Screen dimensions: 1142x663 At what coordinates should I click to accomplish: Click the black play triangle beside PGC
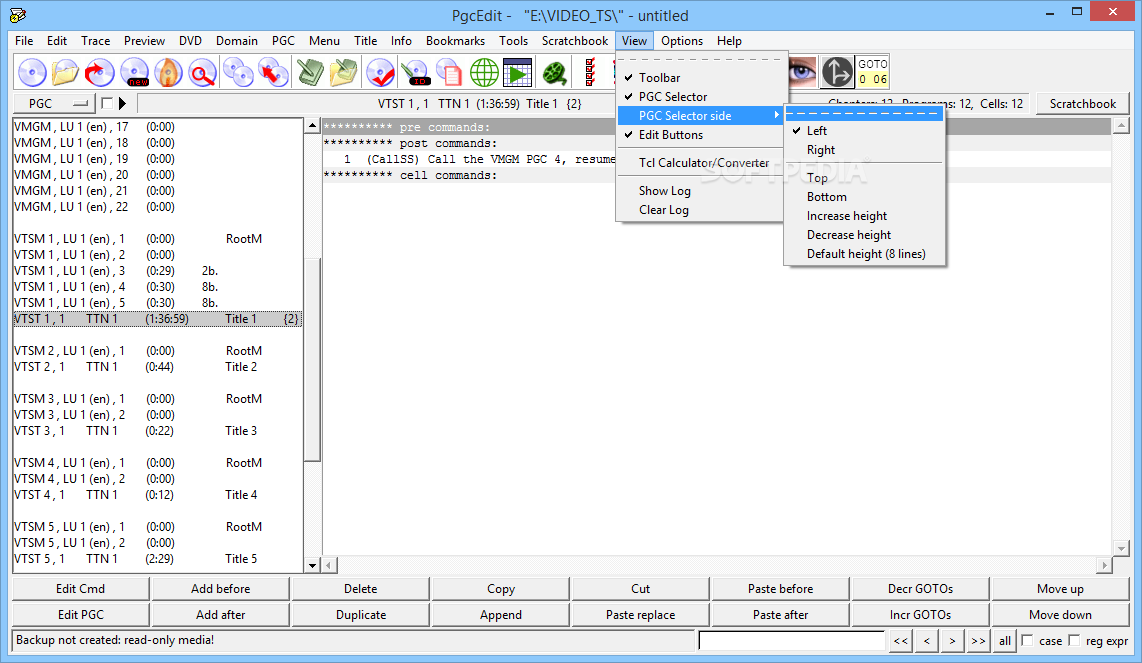122,103
